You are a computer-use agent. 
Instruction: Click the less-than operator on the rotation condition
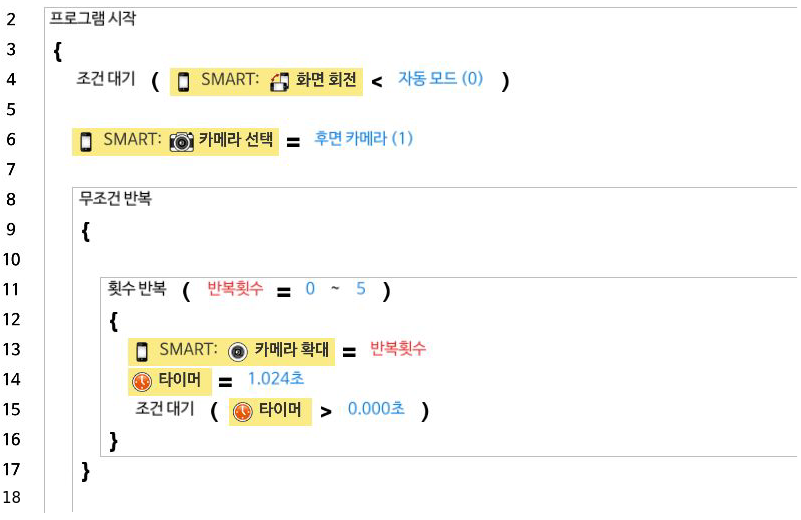(377, 82)
